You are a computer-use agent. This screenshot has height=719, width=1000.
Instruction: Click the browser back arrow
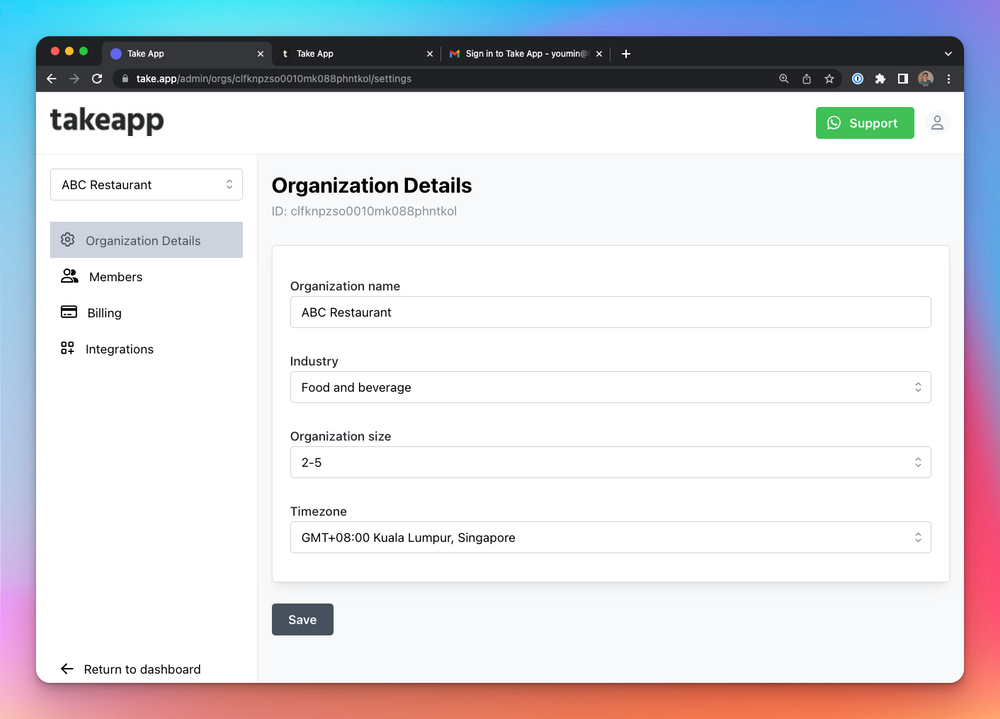click(52, 78)
